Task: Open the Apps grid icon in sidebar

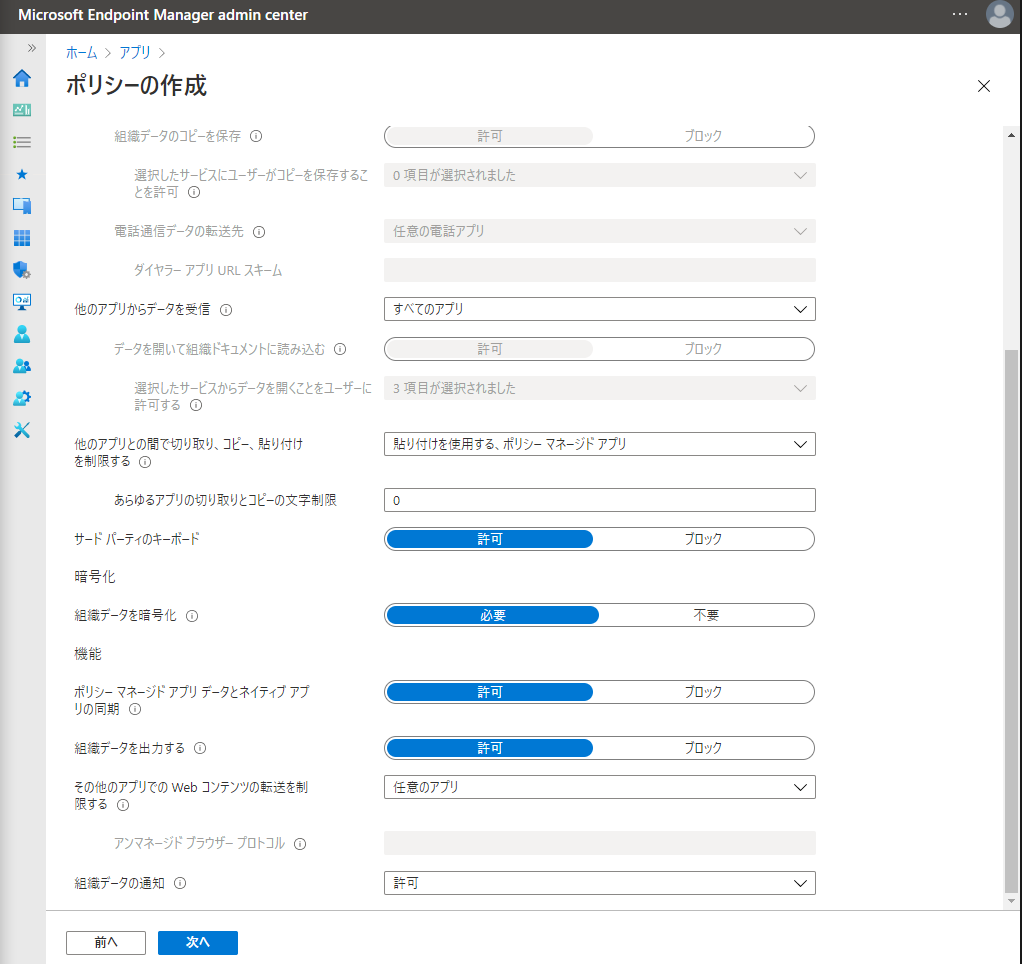Action: click(22, 238)
